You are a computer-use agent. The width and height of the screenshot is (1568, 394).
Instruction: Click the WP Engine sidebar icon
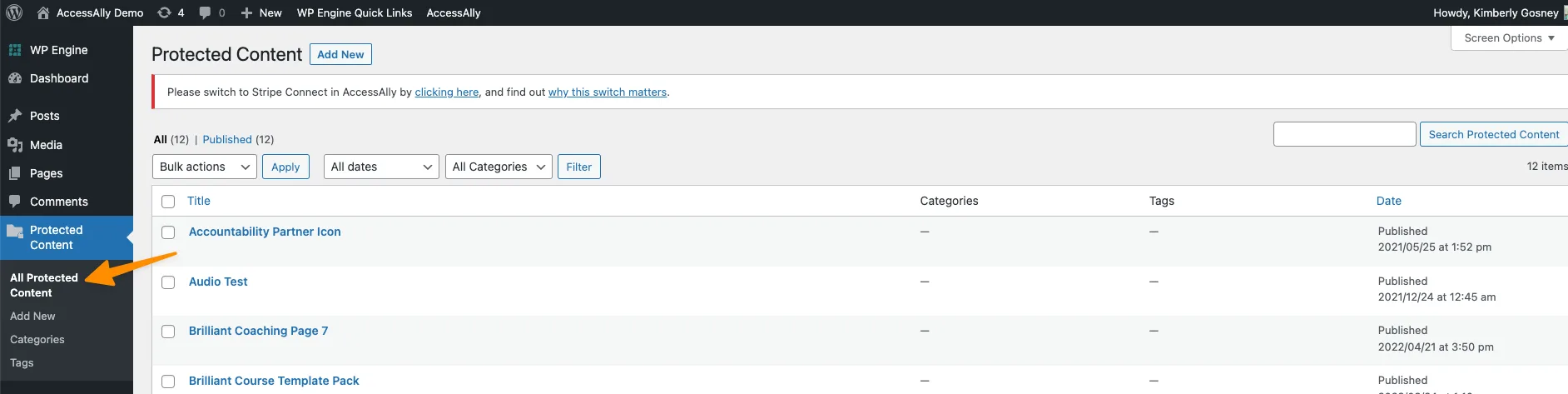coord(15,50)
